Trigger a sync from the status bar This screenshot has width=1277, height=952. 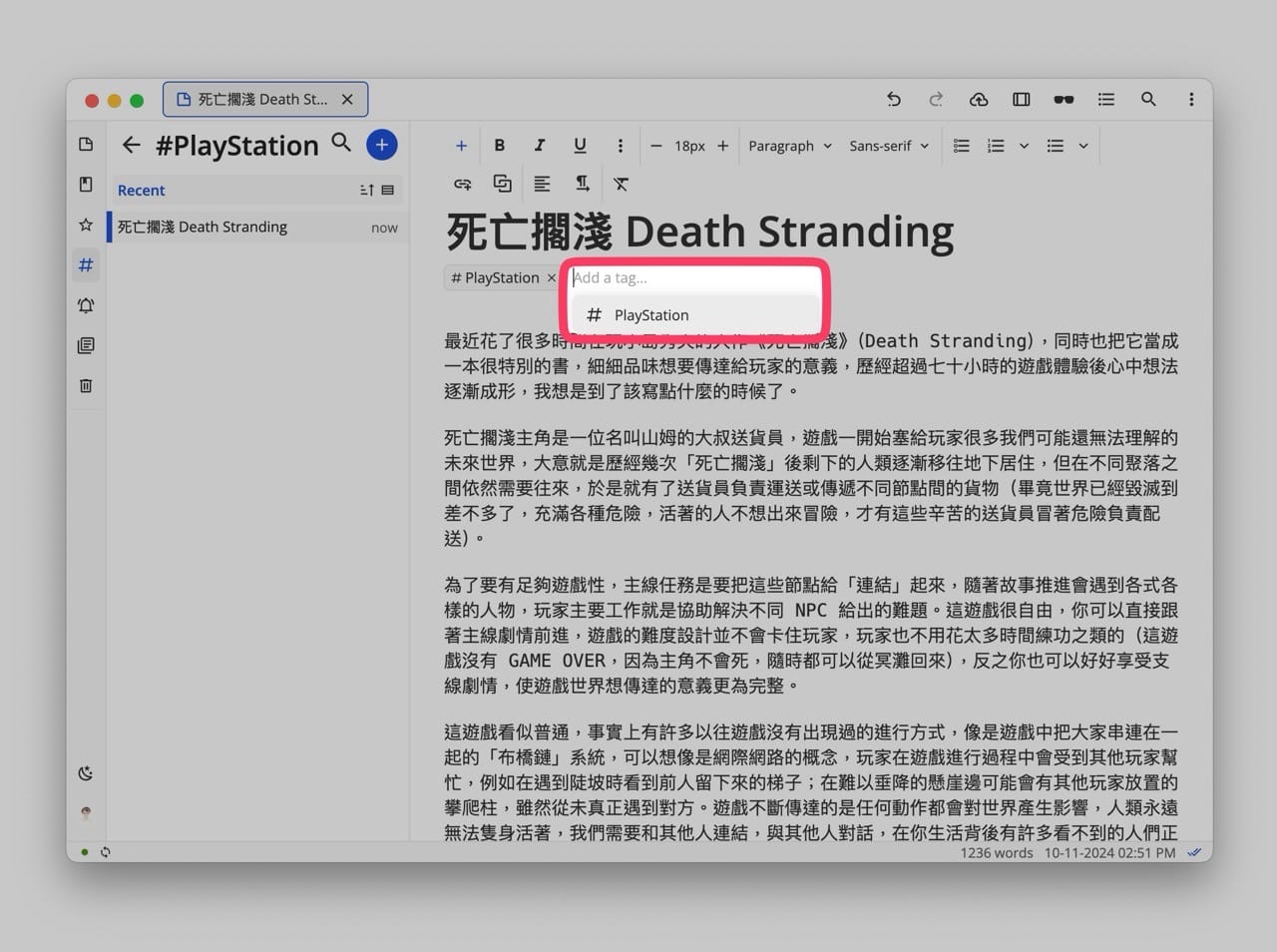105,852
